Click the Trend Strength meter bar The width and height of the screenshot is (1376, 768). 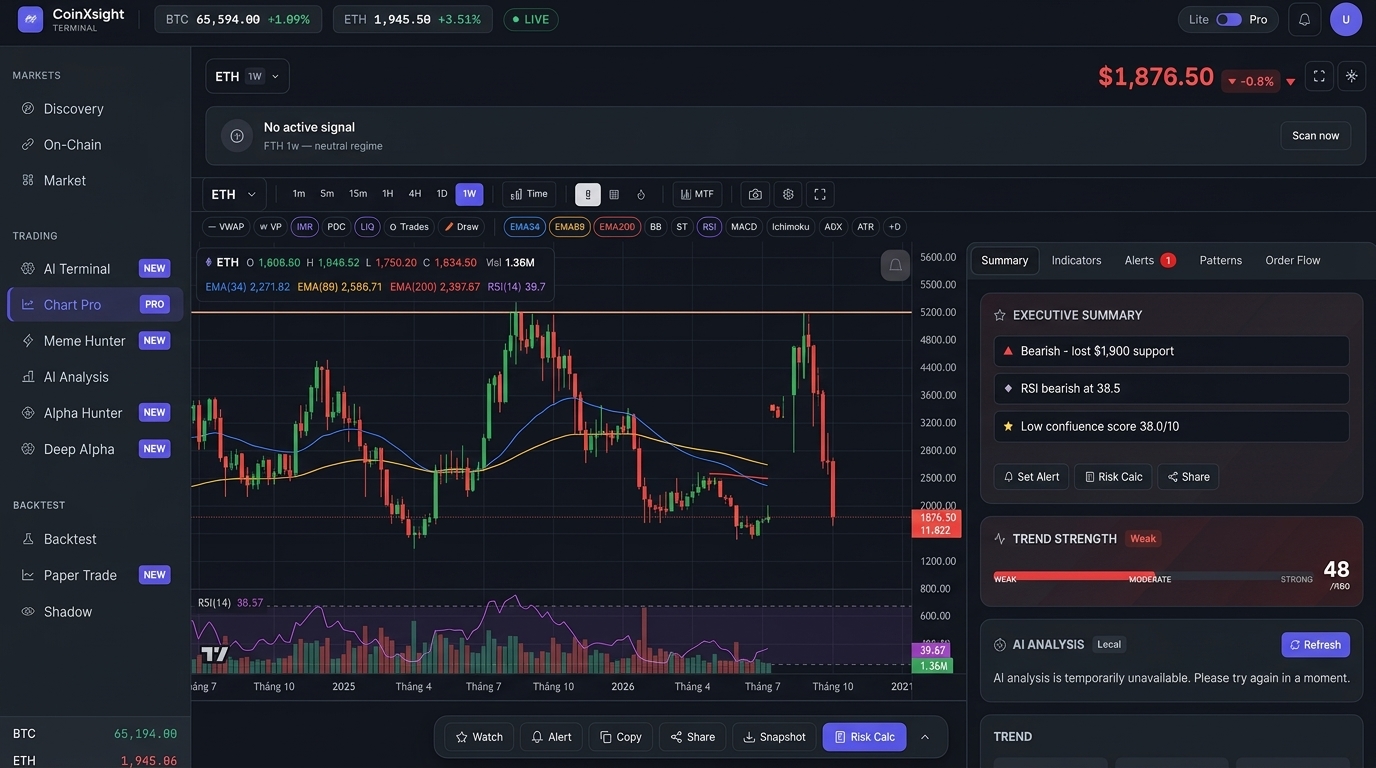click(x=1153, y=576)
